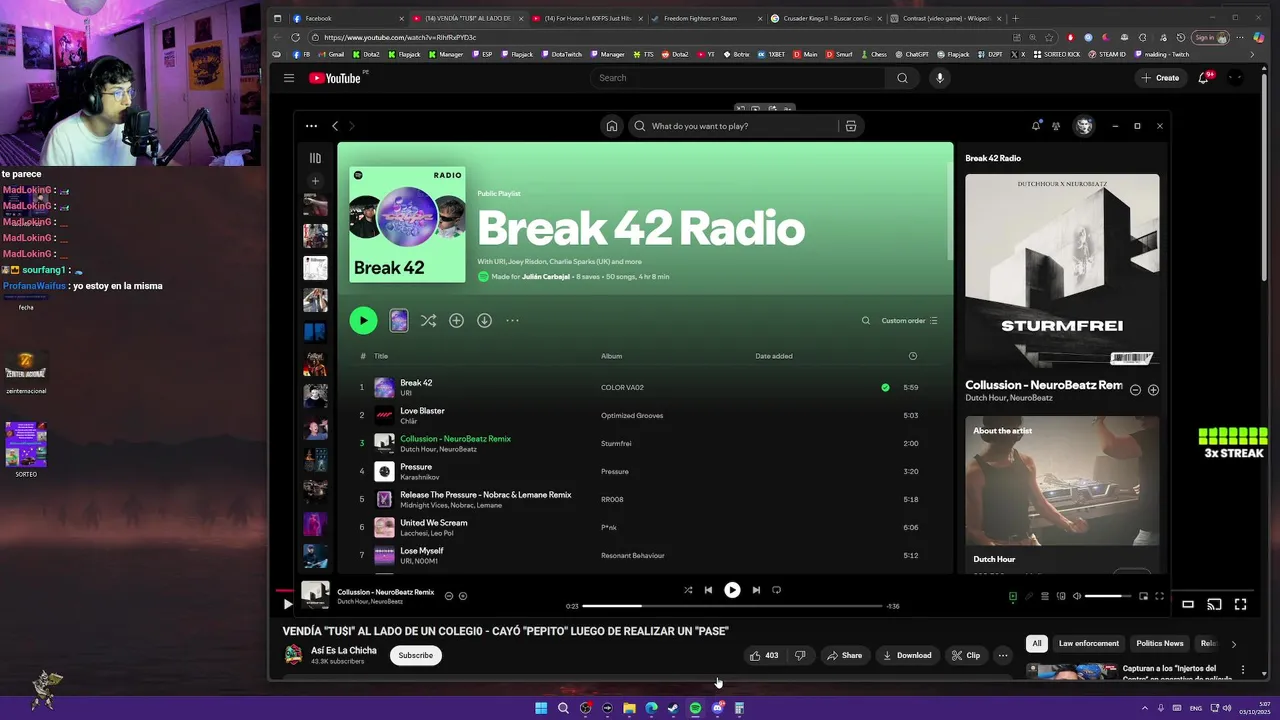Screen dimensions: 1280x720
Task: Open Dutch Hour About the artist card
Action: coord(1062,494)
